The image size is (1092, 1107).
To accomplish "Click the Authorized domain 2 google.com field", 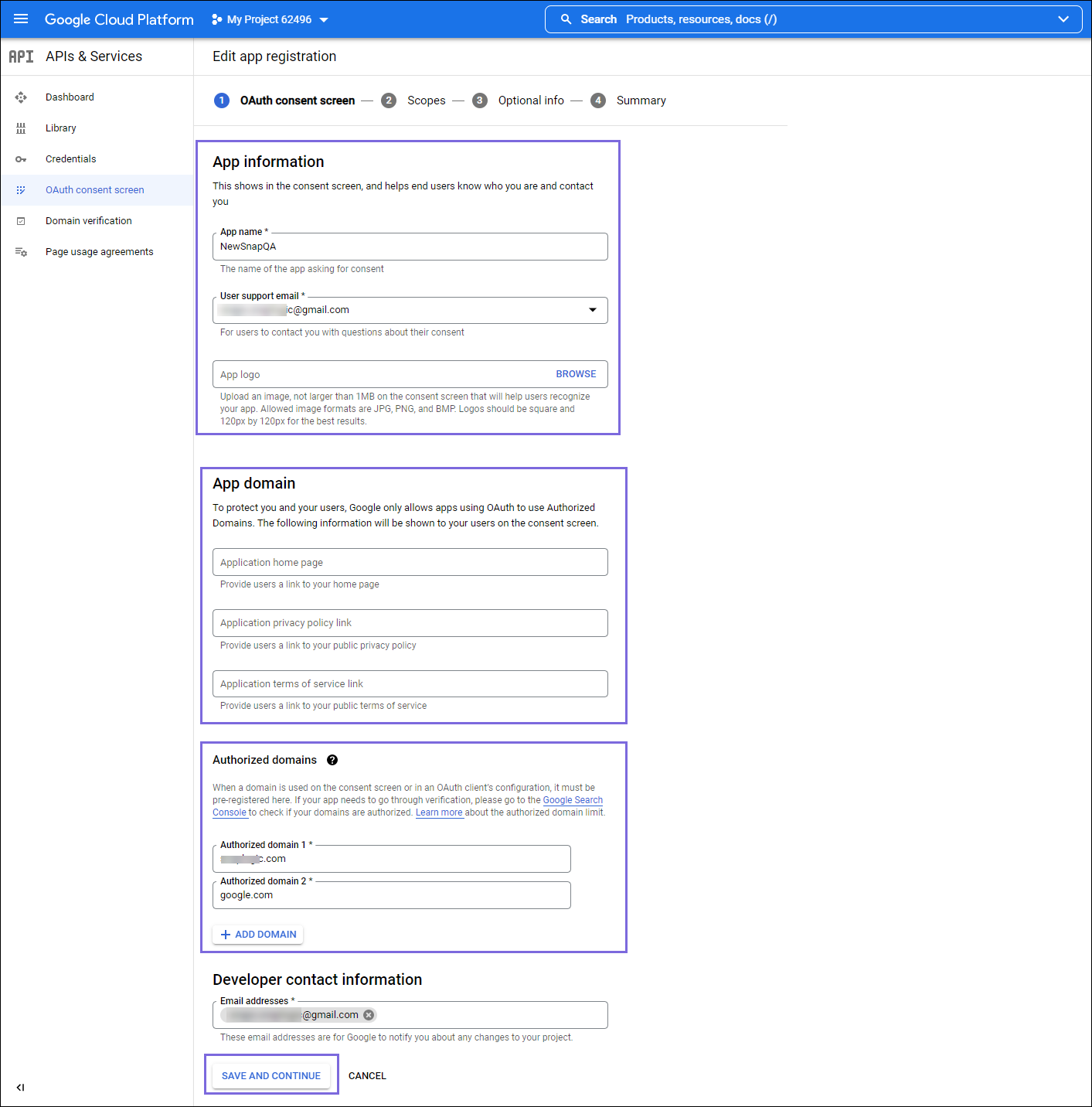I will [x=392, y=895].
